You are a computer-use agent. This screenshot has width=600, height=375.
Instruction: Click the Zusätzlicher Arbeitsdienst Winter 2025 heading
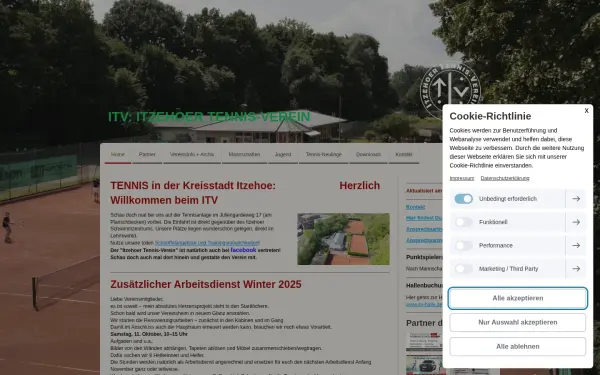click(x=206, y=284)
